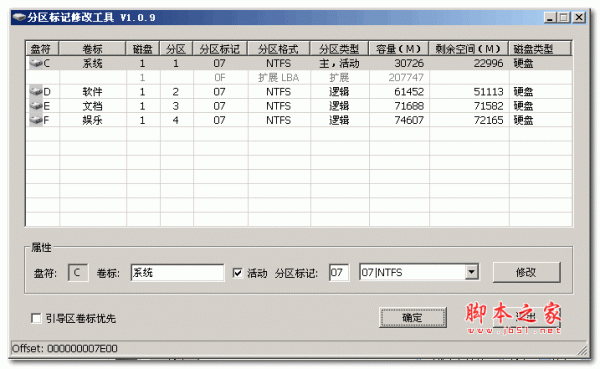Click the C drive disk icon
Screen dimensions: 600x369
tap(36, 63)
